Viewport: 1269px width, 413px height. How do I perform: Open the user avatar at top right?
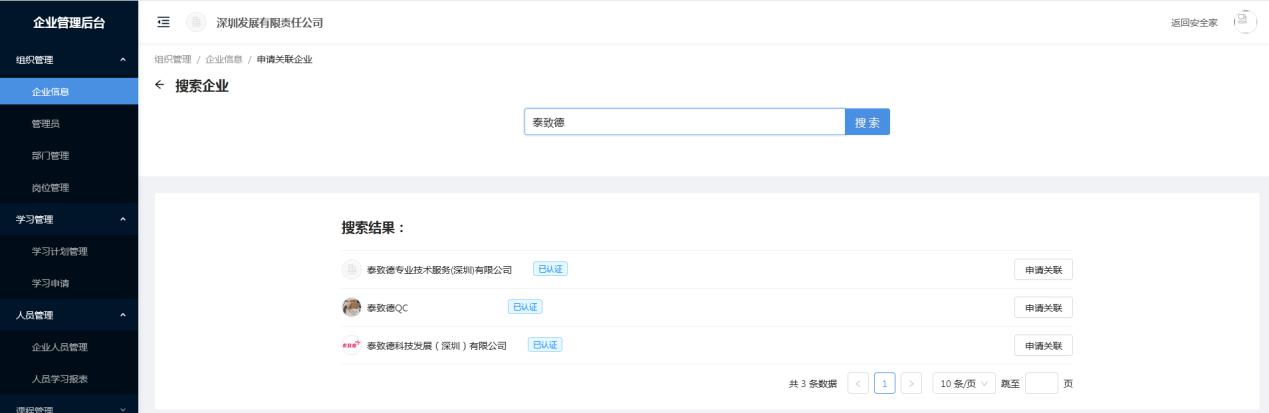(1244, 21)
